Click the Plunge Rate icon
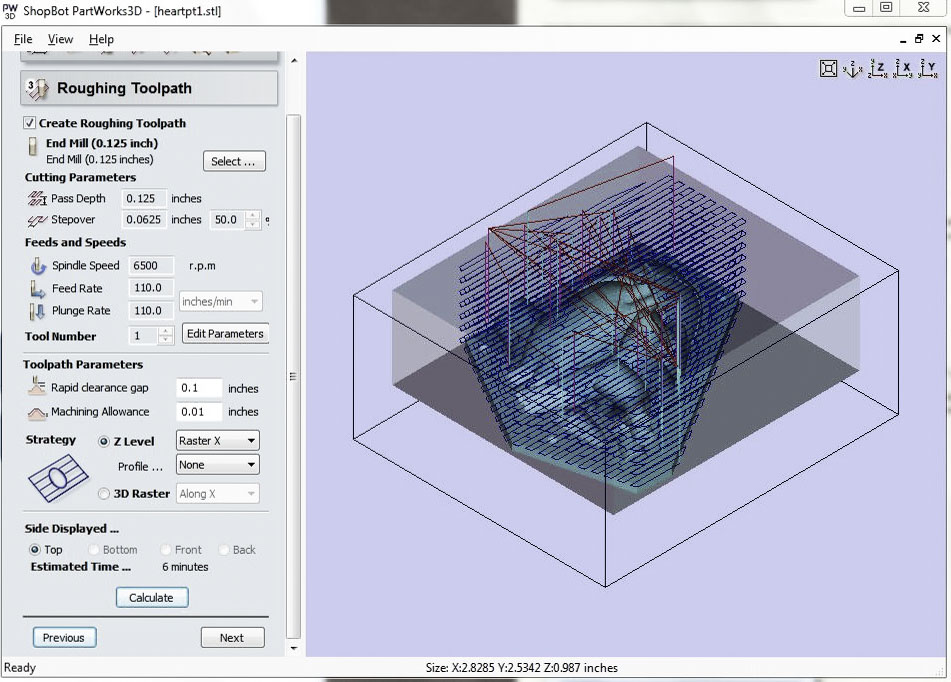This screenshot has width=951, height=682. (x=37, y=311)
